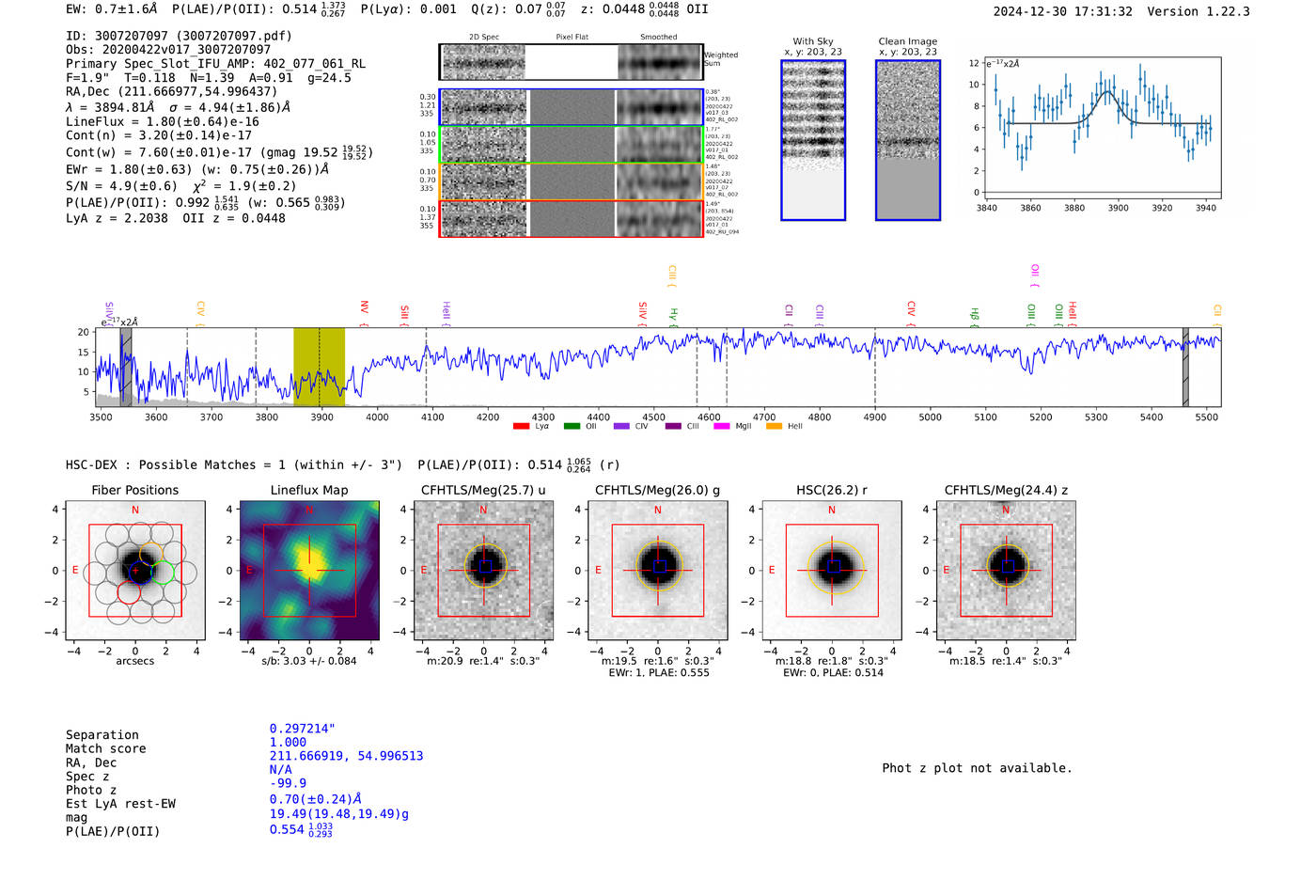This screenshot has width=1316, height=896.
Task: Click the CIV purple legend swatch
Action: coord(621,427)
